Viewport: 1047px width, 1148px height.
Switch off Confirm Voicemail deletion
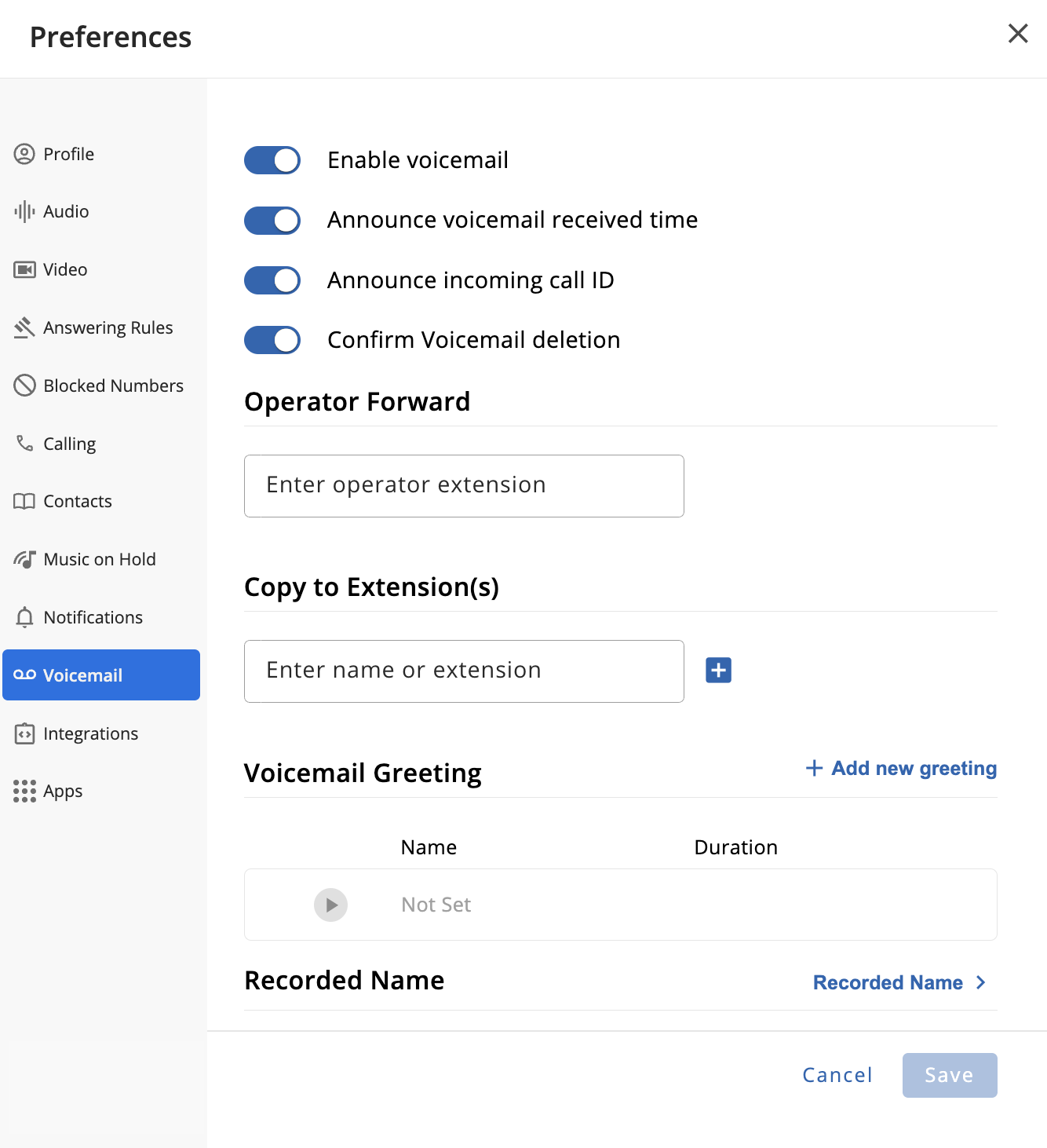click(272, 340)
